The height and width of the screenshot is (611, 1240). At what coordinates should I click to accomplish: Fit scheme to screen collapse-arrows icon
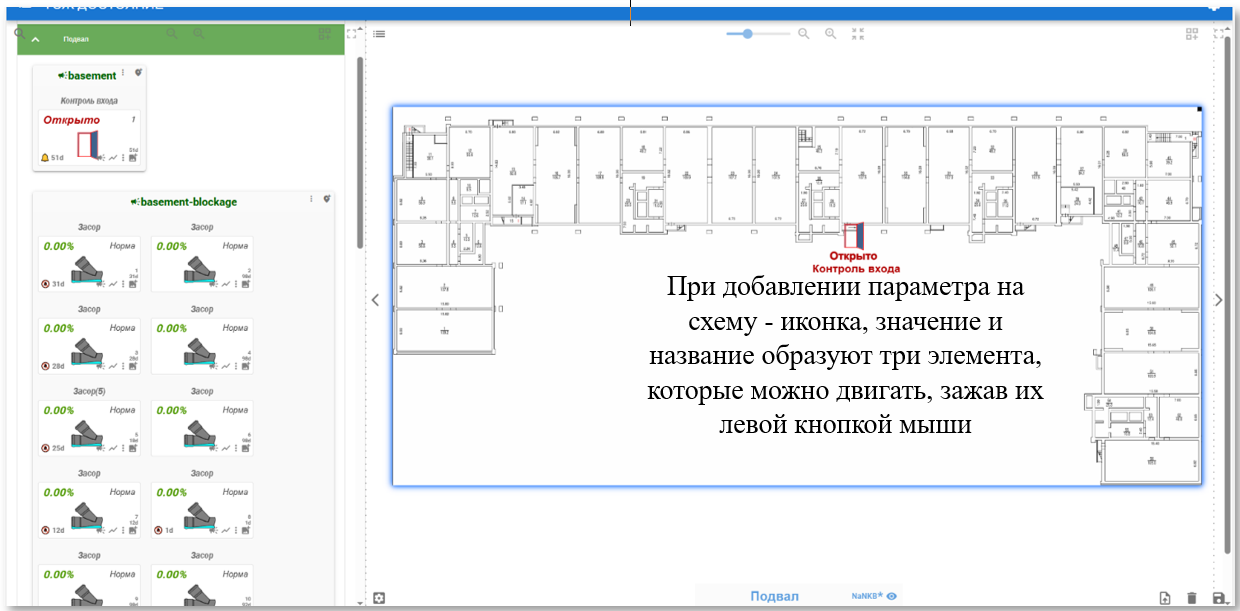[x=858, y=33]
